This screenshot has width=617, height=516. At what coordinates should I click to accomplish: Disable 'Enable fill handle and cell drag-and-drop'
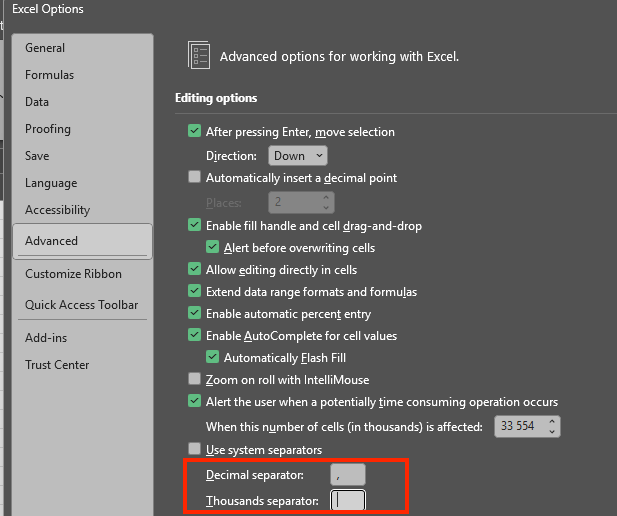coord(194,226)
